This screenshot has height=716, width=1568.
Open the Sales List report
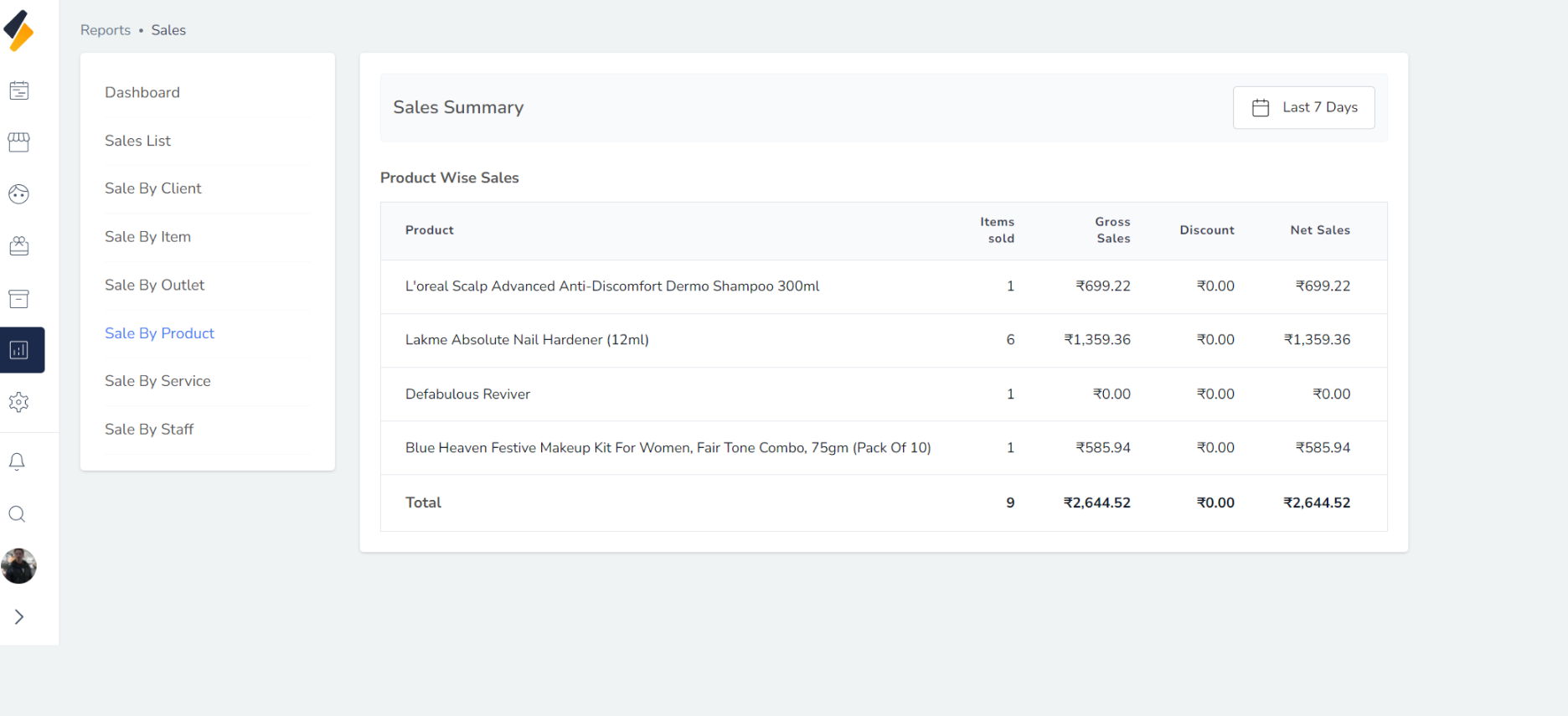point(137,141)
